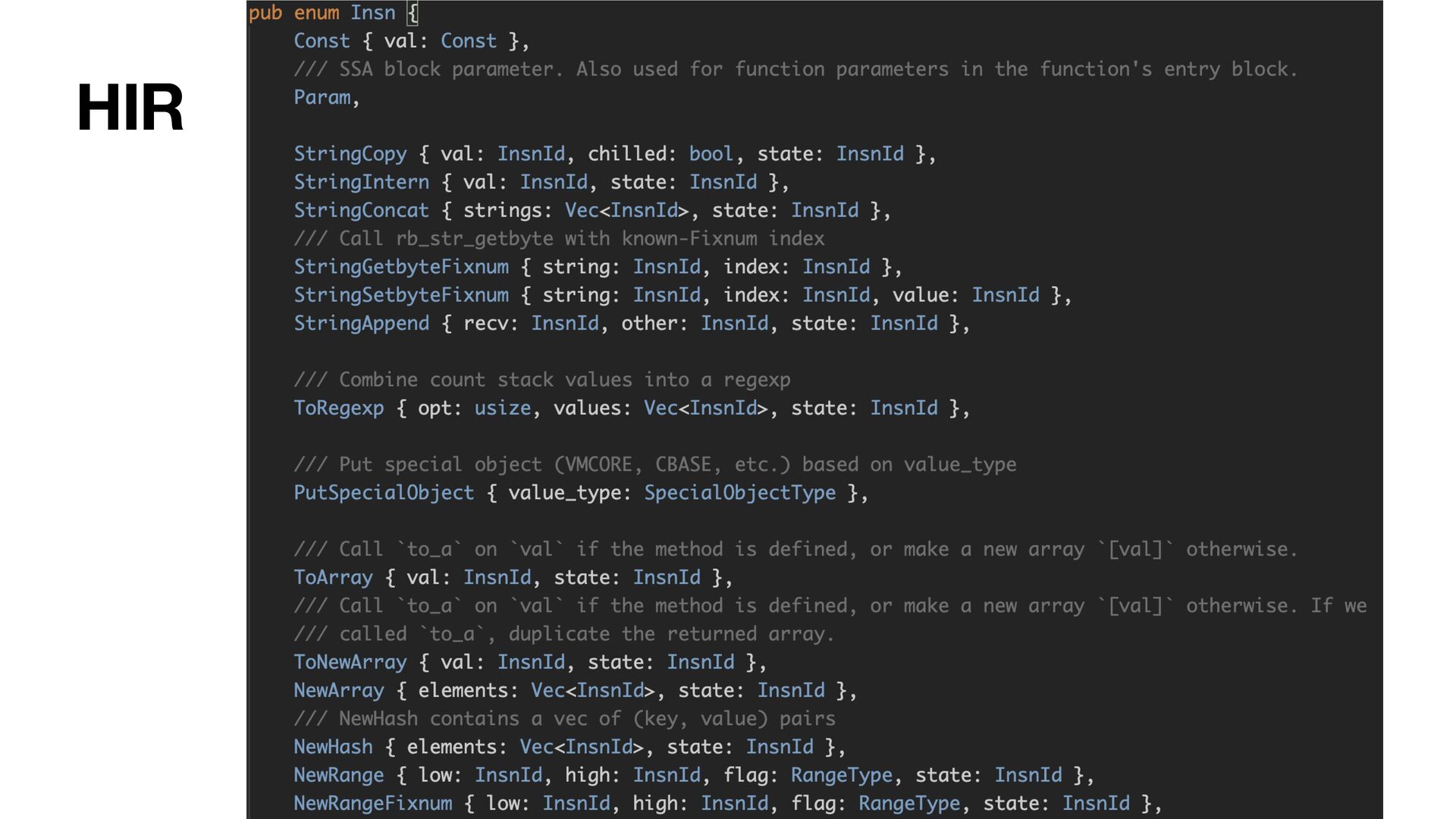The width and height of the screenshot is (1456, 819).
Task: Click the HIR slide title
Action: click(x=130, y=108)
